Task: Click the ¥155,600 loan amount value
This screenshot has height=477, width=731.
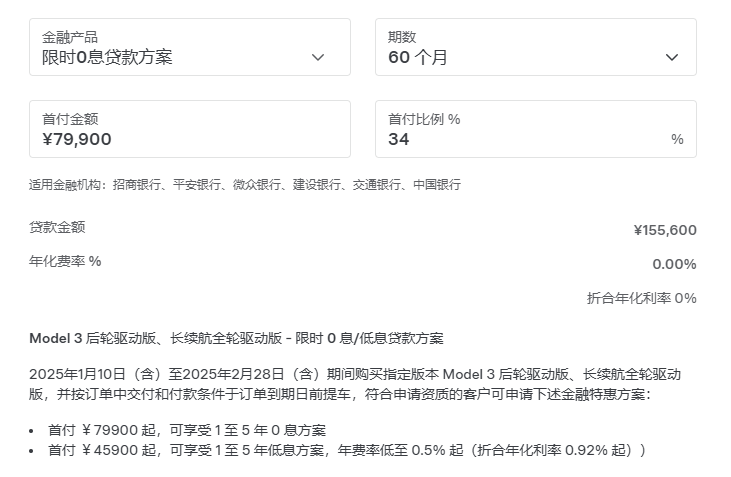Action: 665,230
